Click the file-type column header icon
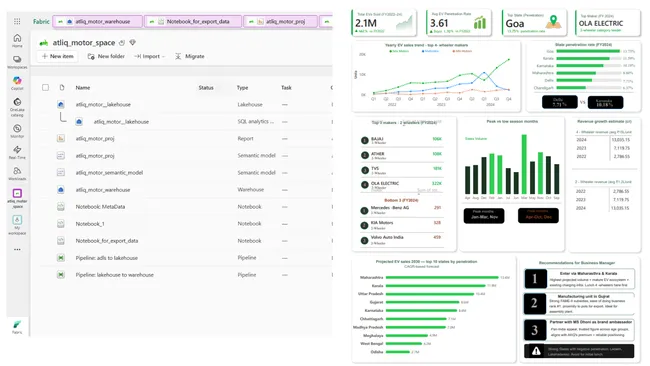Image resolution: width=650 pixels, height=366 pixels. click(x=62, y=87)
